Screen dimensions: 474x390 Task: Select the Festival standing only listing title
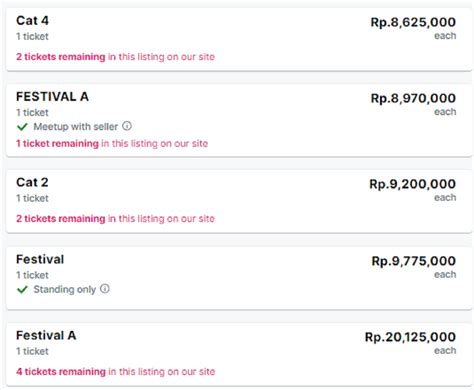40,259
